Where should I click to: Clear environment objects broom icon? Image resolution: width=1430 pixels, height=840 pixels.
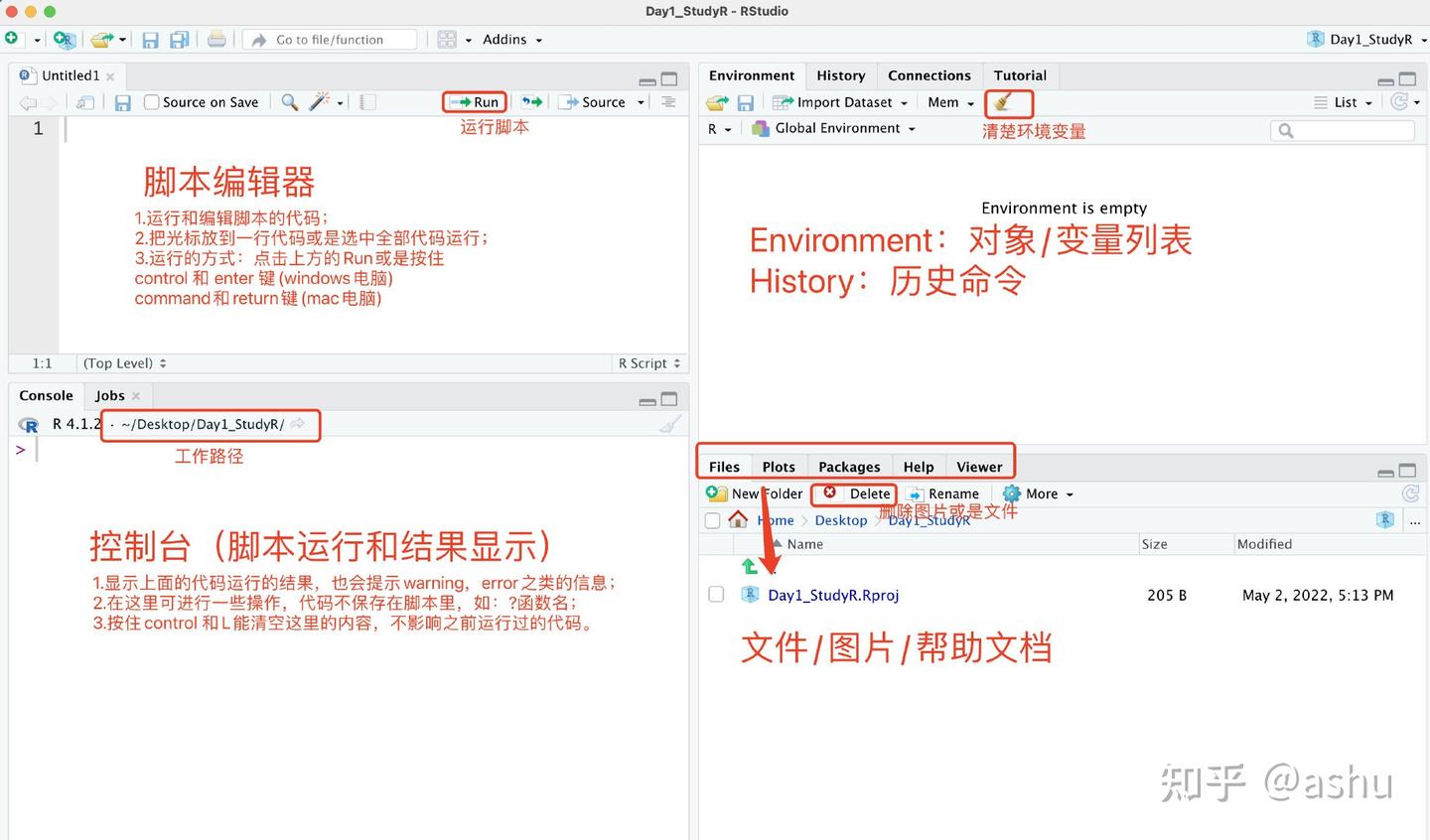[x=1002, y=102]
